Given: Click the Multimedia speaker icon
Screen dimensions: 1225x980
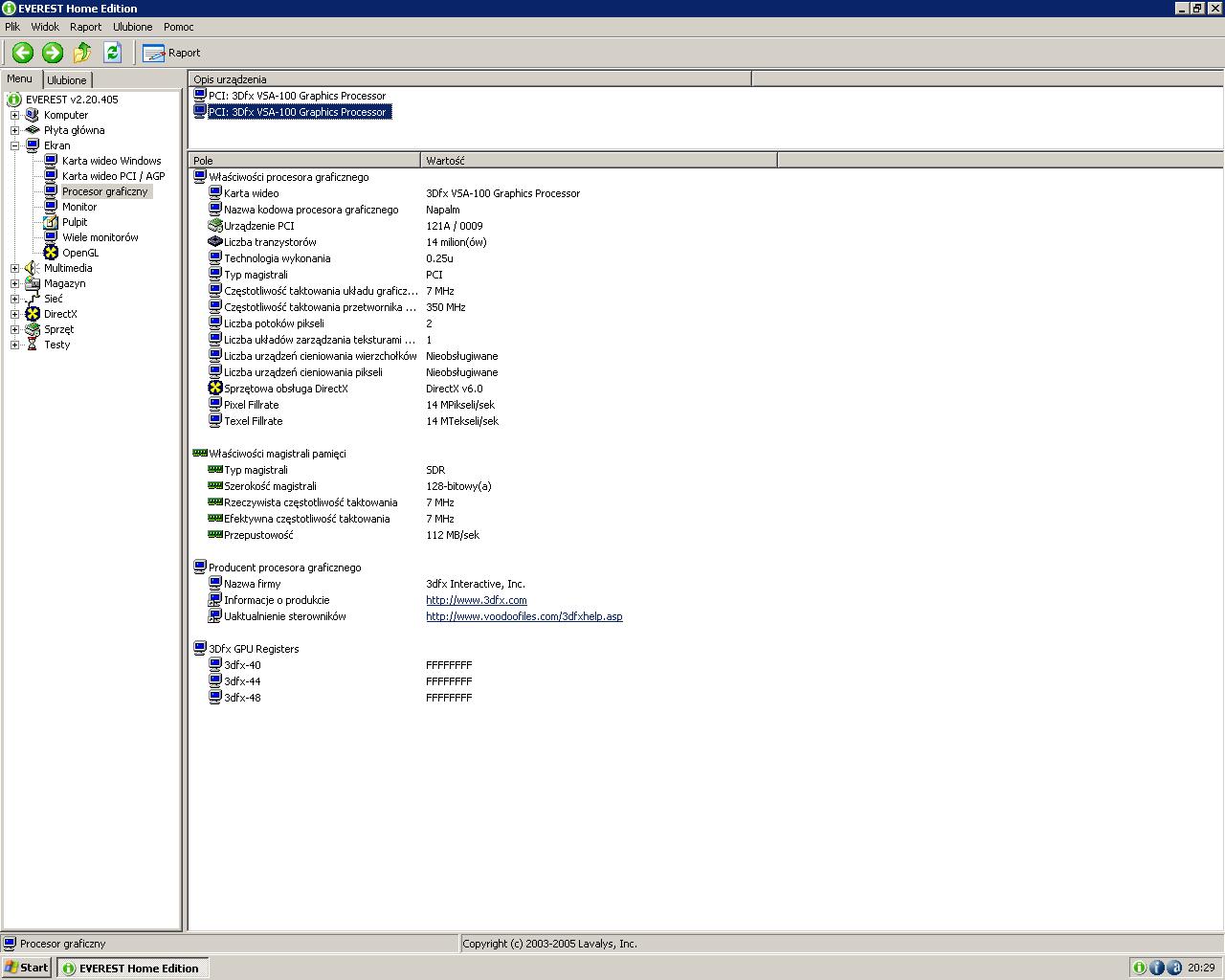Looking at the screenshot, I should click(33, 268).
